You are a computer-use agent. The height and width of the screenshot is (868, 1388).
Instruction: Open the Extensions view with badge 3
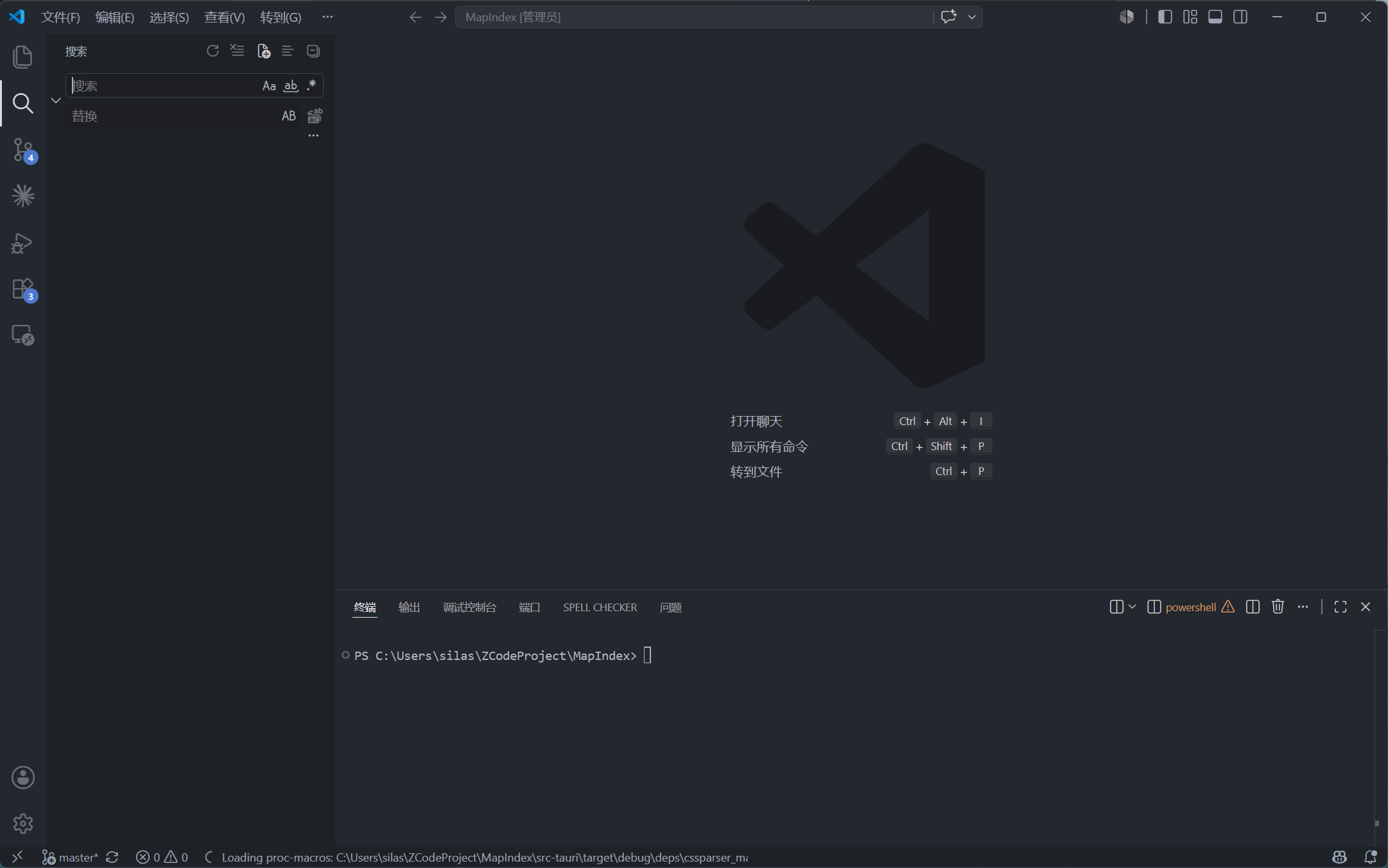pyautogui.click(x=23, y=290)
